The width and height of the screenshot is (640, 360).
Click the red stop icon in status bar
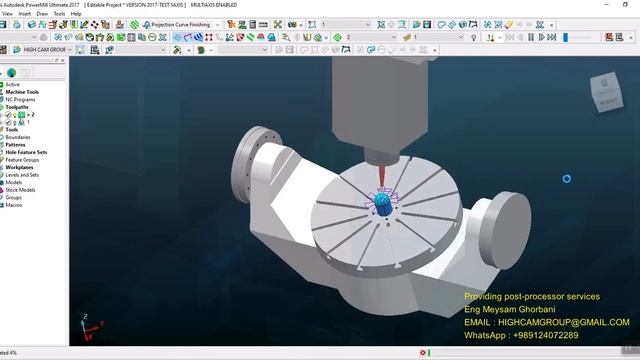tap(423, 353)
